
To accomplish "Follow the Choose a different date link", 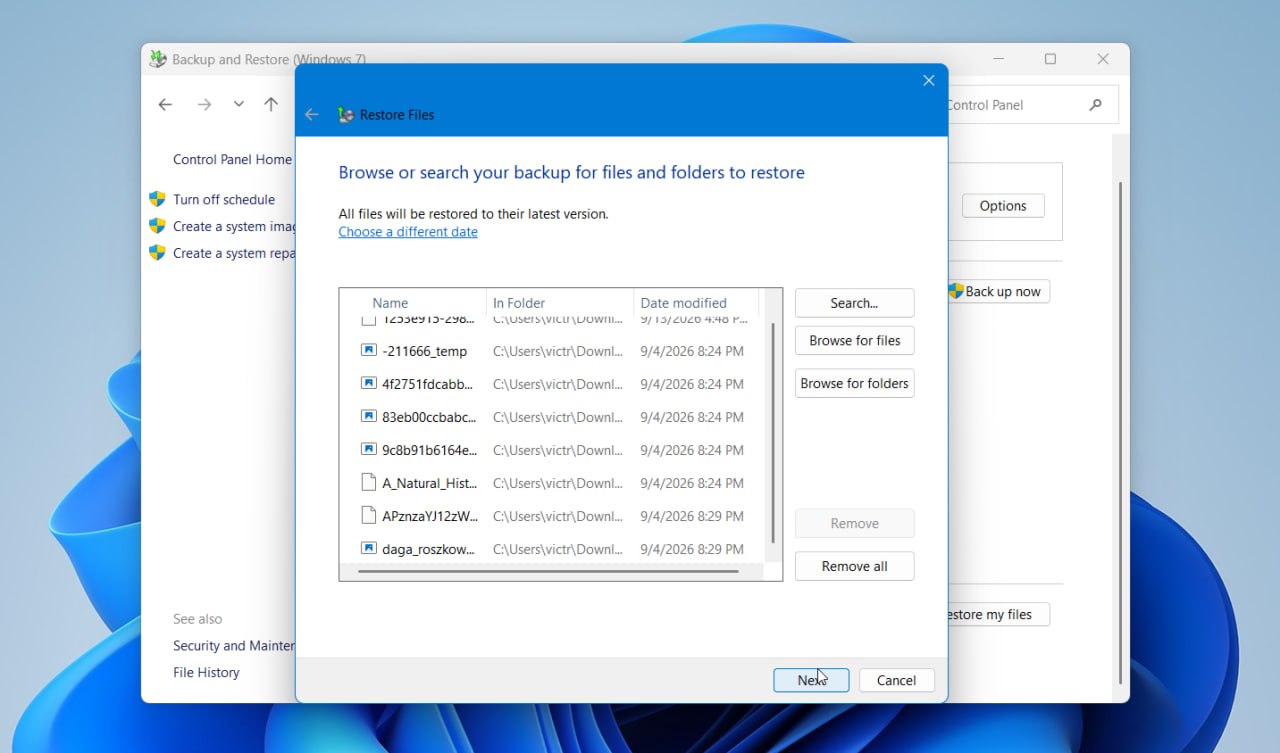I will pyautogui.click(x=408, y=232).
